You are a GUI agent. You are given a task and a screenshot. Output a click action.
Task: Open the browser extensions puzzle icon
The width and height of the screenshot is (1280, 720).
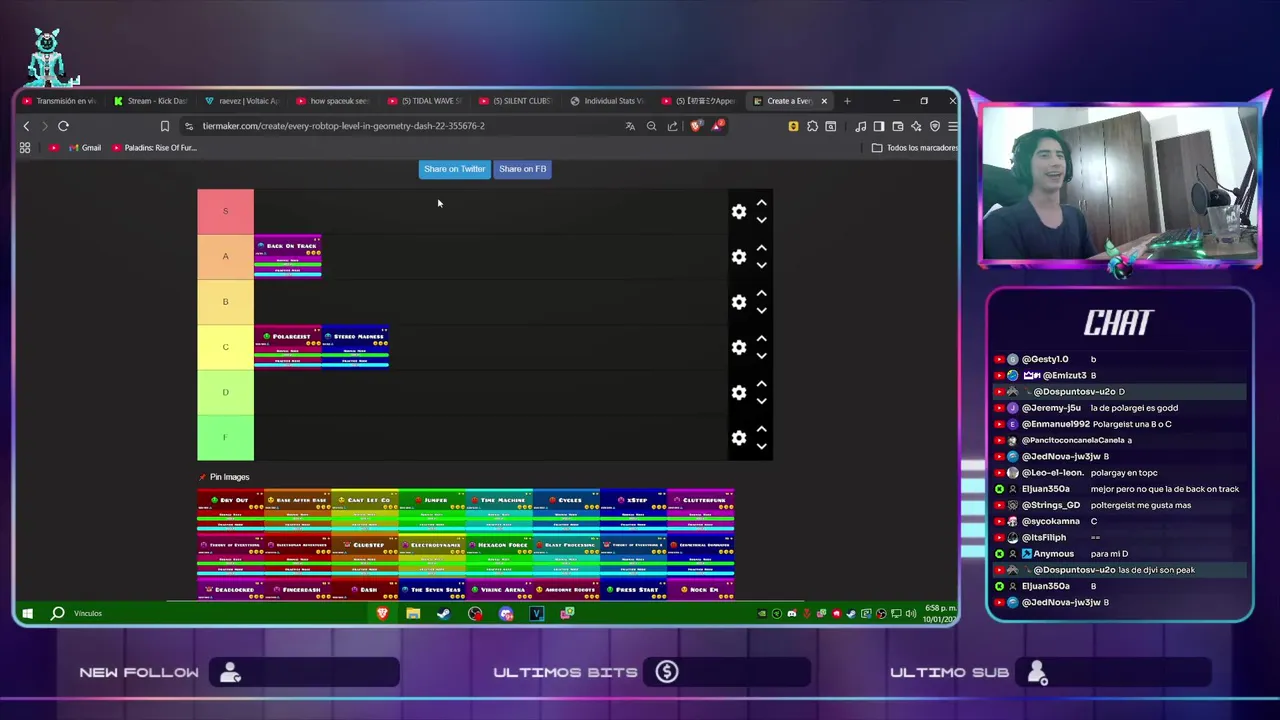812,126
